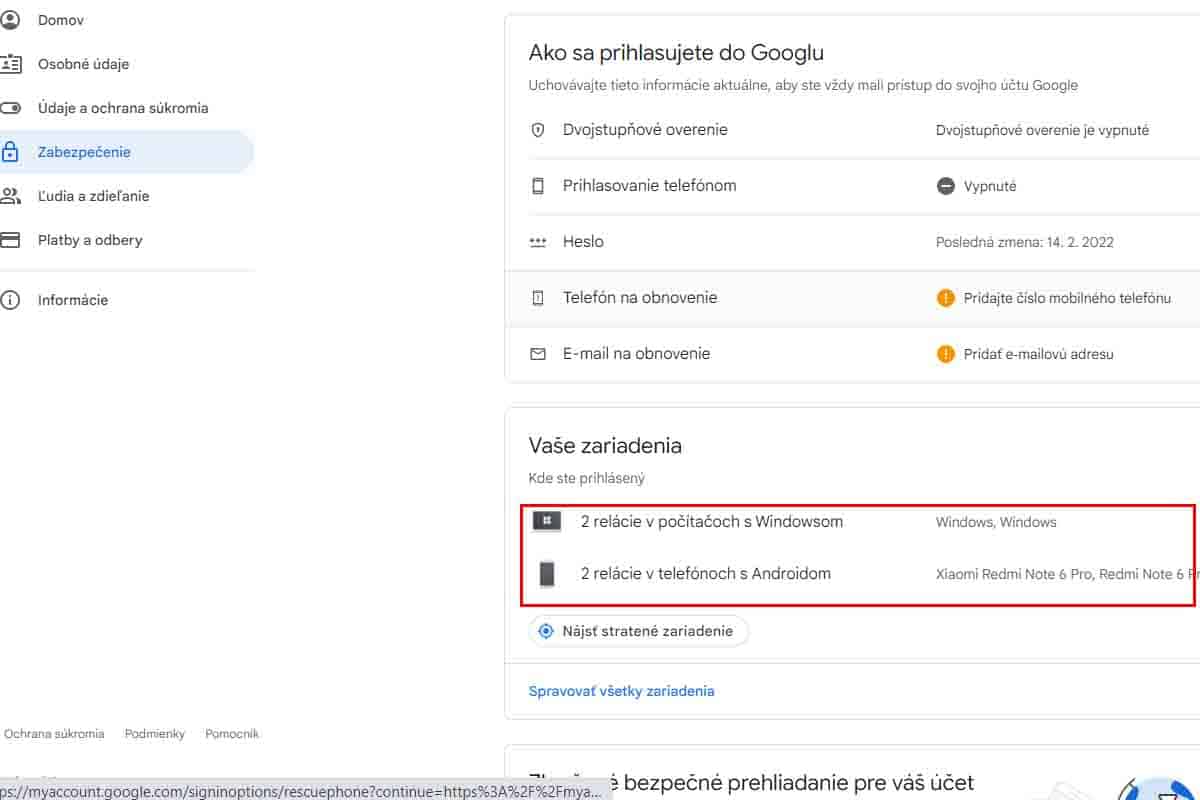Select the Zabezpečenie sidebar item
The image size is (1200, 800).
click(126, 152)
